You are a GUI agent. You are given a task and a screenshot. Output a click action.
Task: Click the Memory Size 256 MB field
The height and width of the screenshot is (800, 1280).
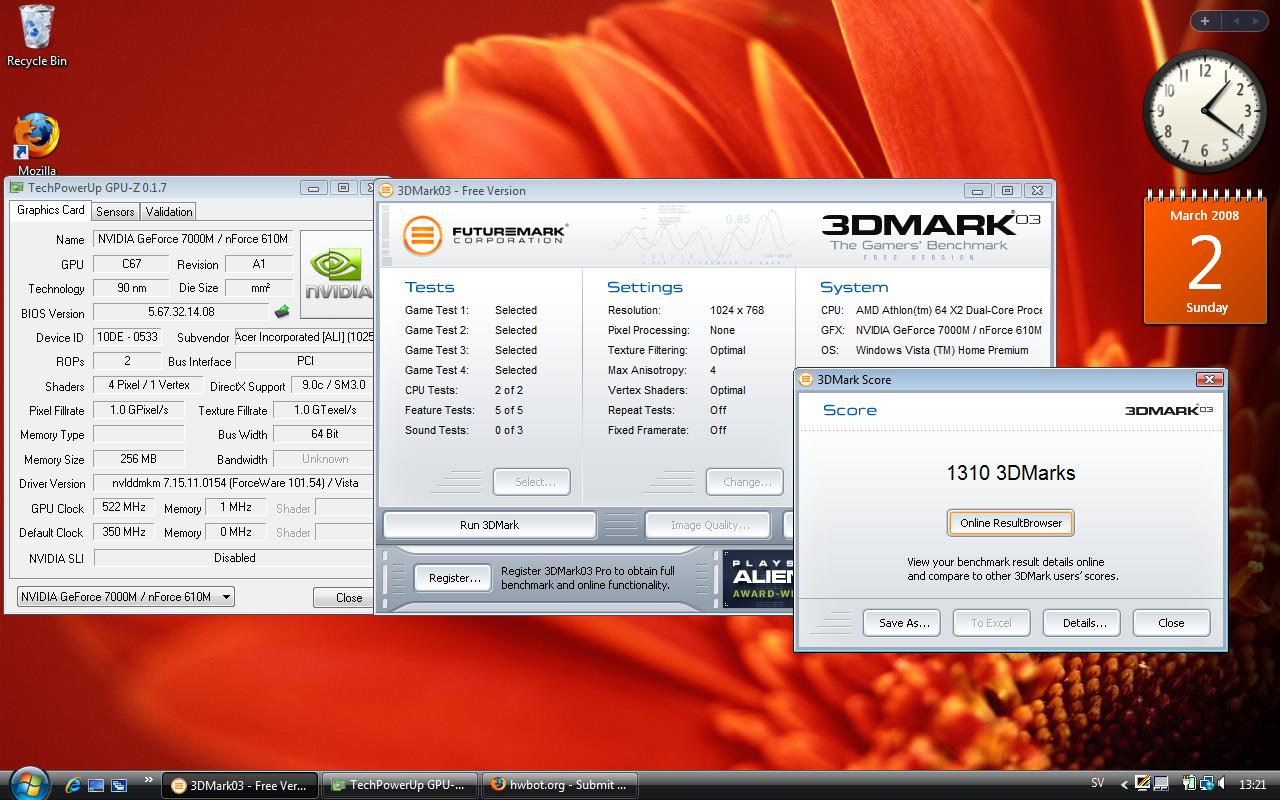tap(138, 459)
